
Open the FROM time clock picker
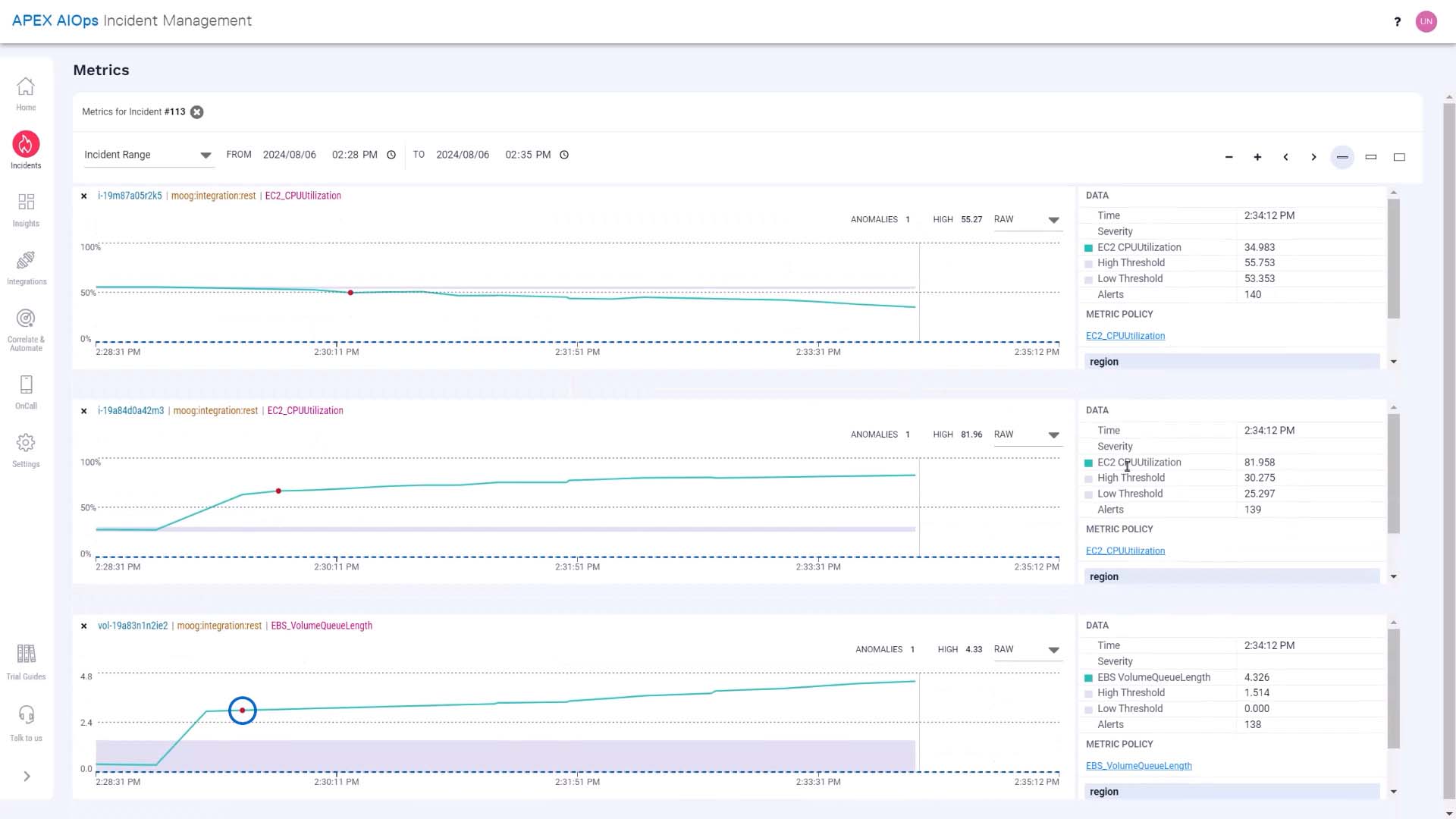pos(391,155)
